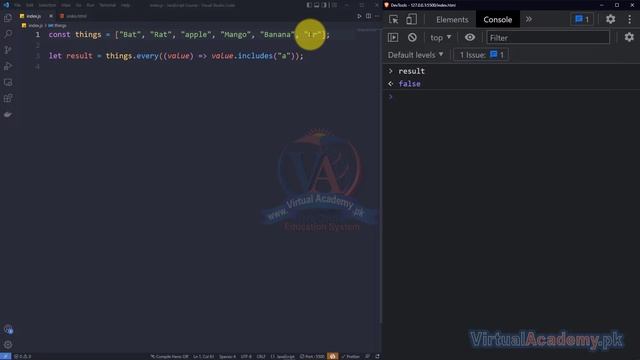Toggle bottom panel layout icon
The image size is (640, 360).
point(316,5)
